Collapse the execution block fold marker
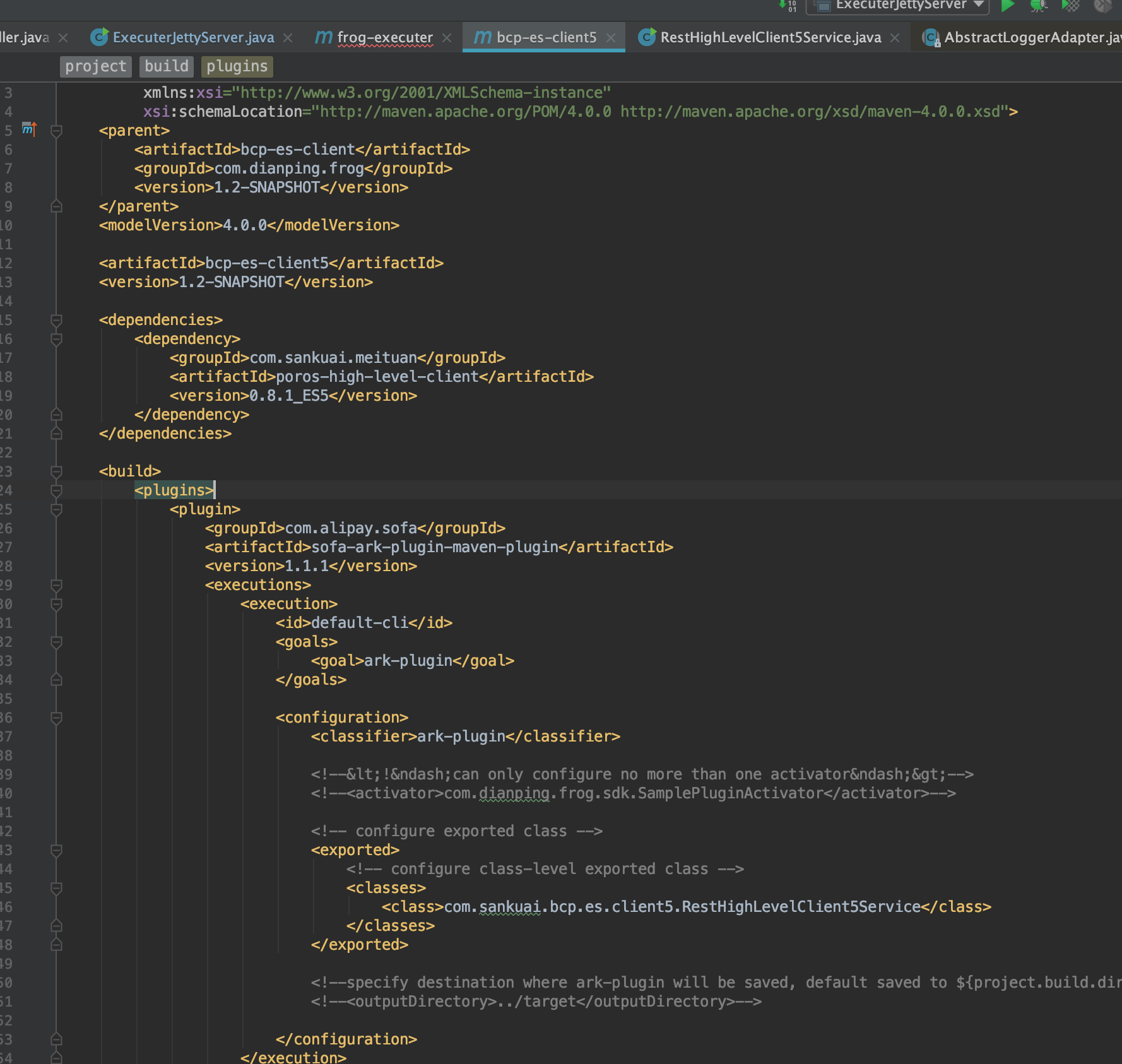 (x=56, y=604)
